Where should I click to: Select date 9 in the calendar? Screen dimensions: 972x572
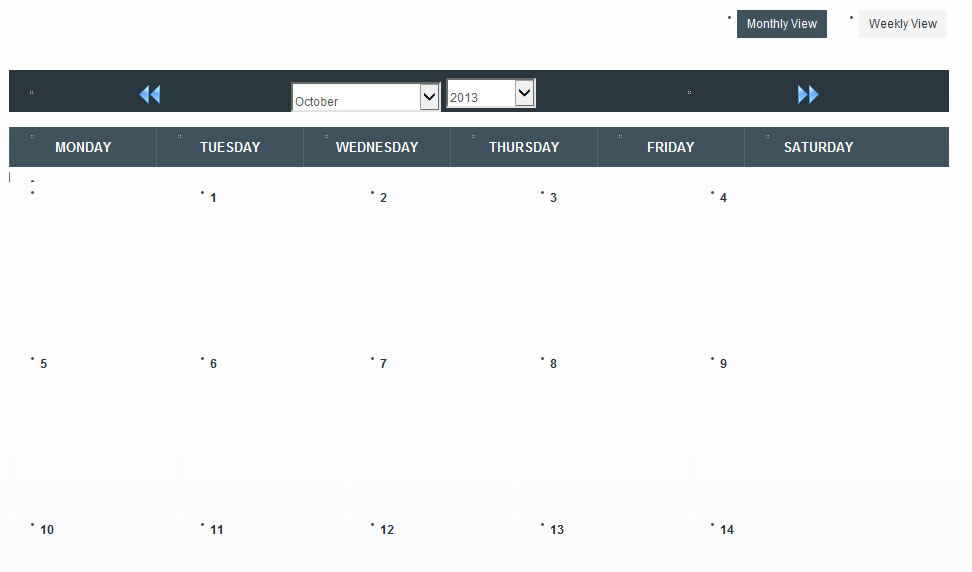click(723, 364)
